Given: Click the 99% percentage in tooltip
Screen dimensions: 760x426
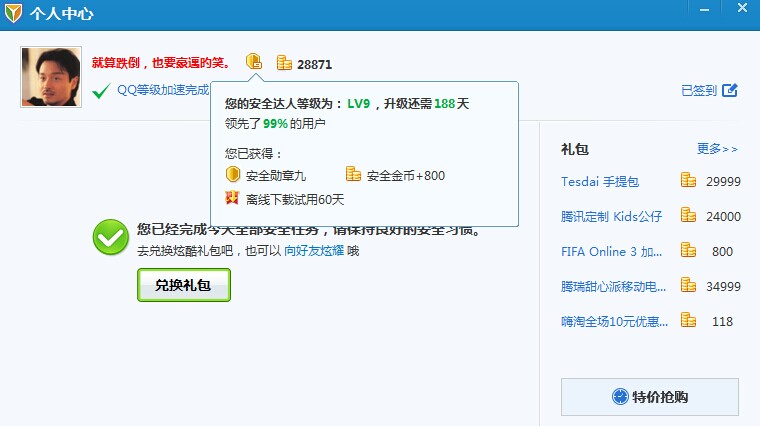Looking at the screenshot, I should tap(275, 124).
